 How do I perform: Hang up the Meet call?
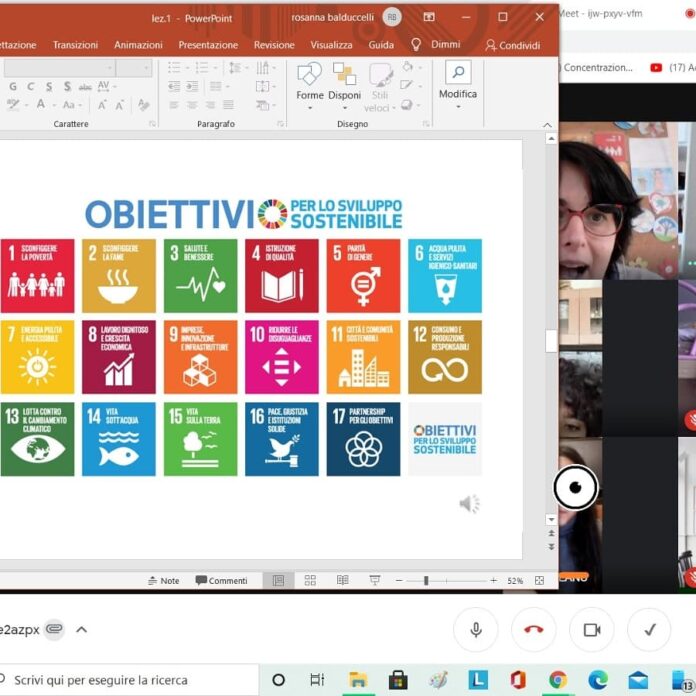[x=534, y=629]
